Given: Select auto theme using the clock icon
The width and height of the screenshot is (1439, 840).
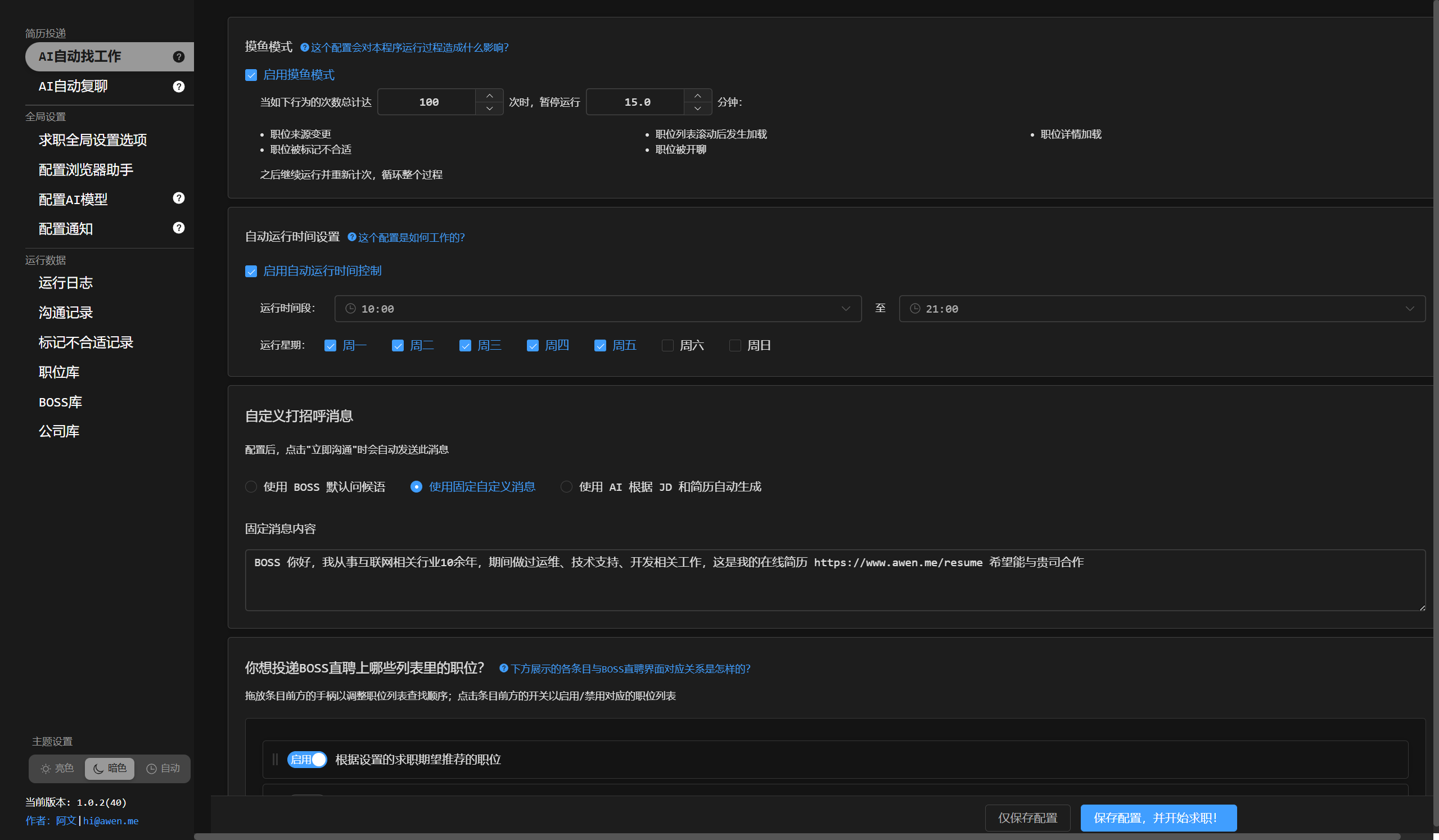Looking at the screenshot, I should click(163, 768).
